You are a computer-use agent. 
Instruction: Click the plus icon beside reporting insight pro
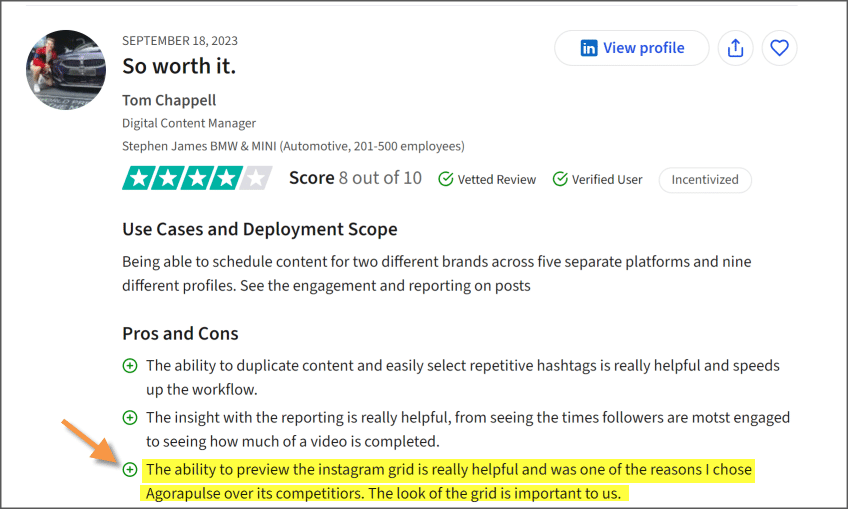click(x=130, y=418)
